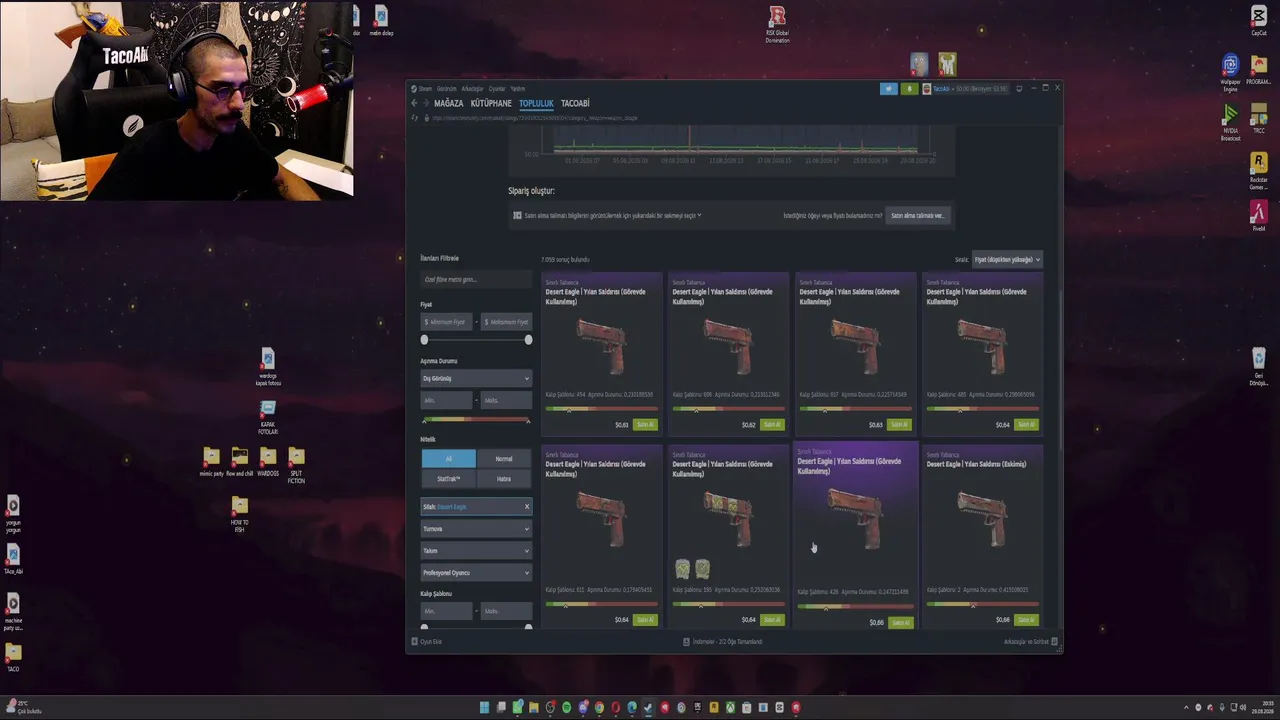Open the price sort order dropdown

click(x=1007, y=260)
